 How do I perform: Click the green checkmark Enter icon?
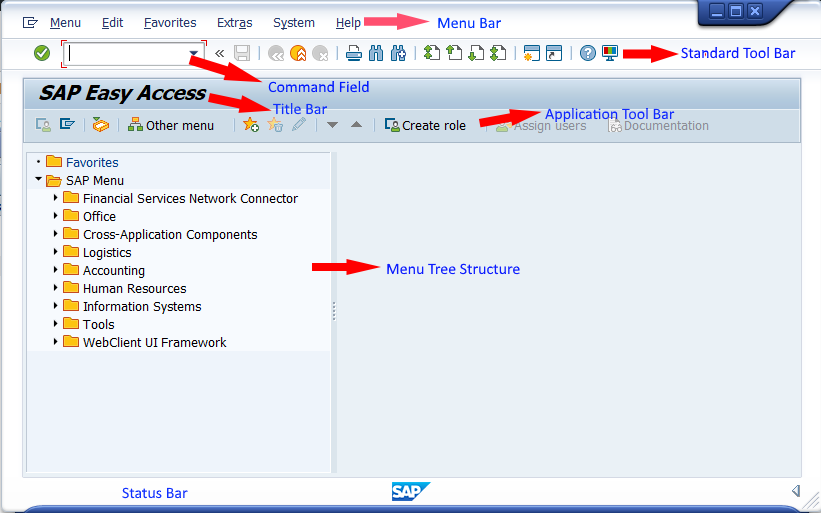tap(42, 53)
